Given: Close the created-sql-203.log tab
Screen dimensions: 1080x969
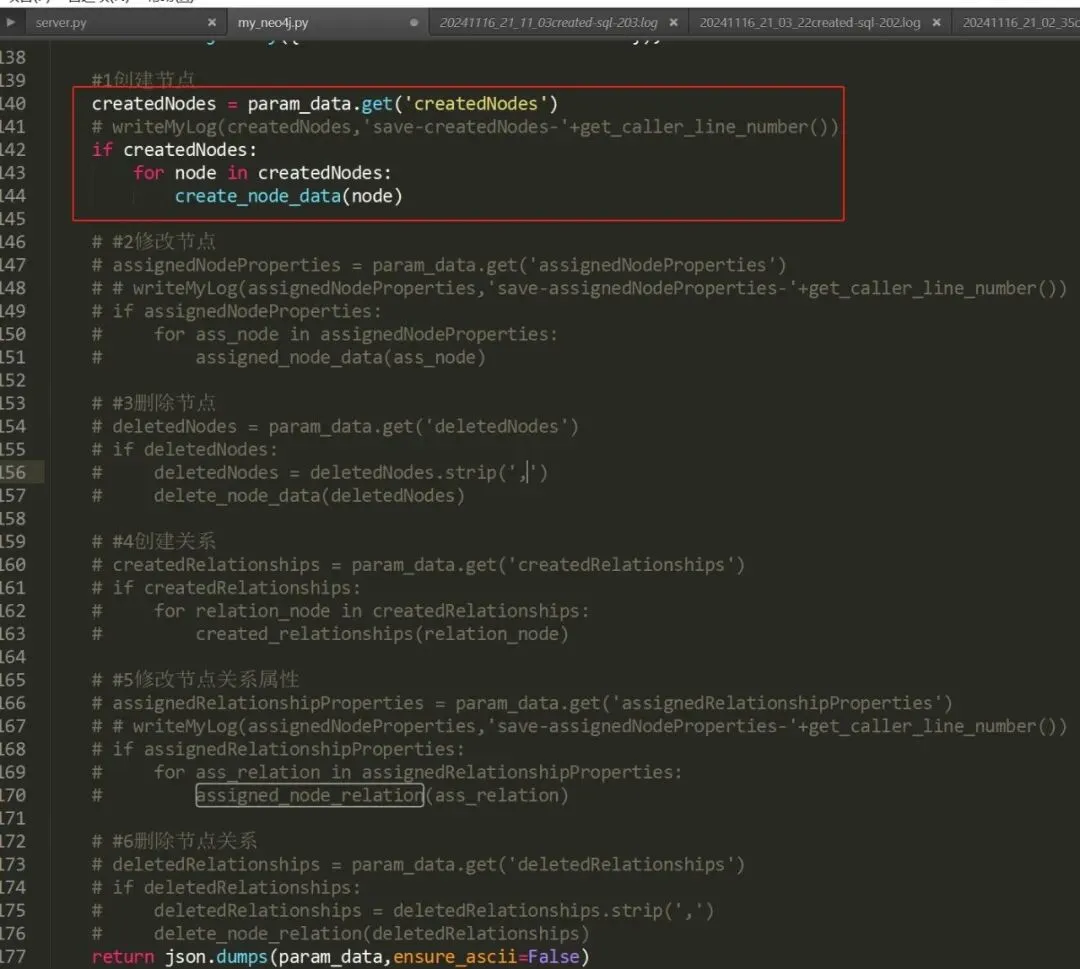Looking at the screenshot, I should [x=674, y=23].
